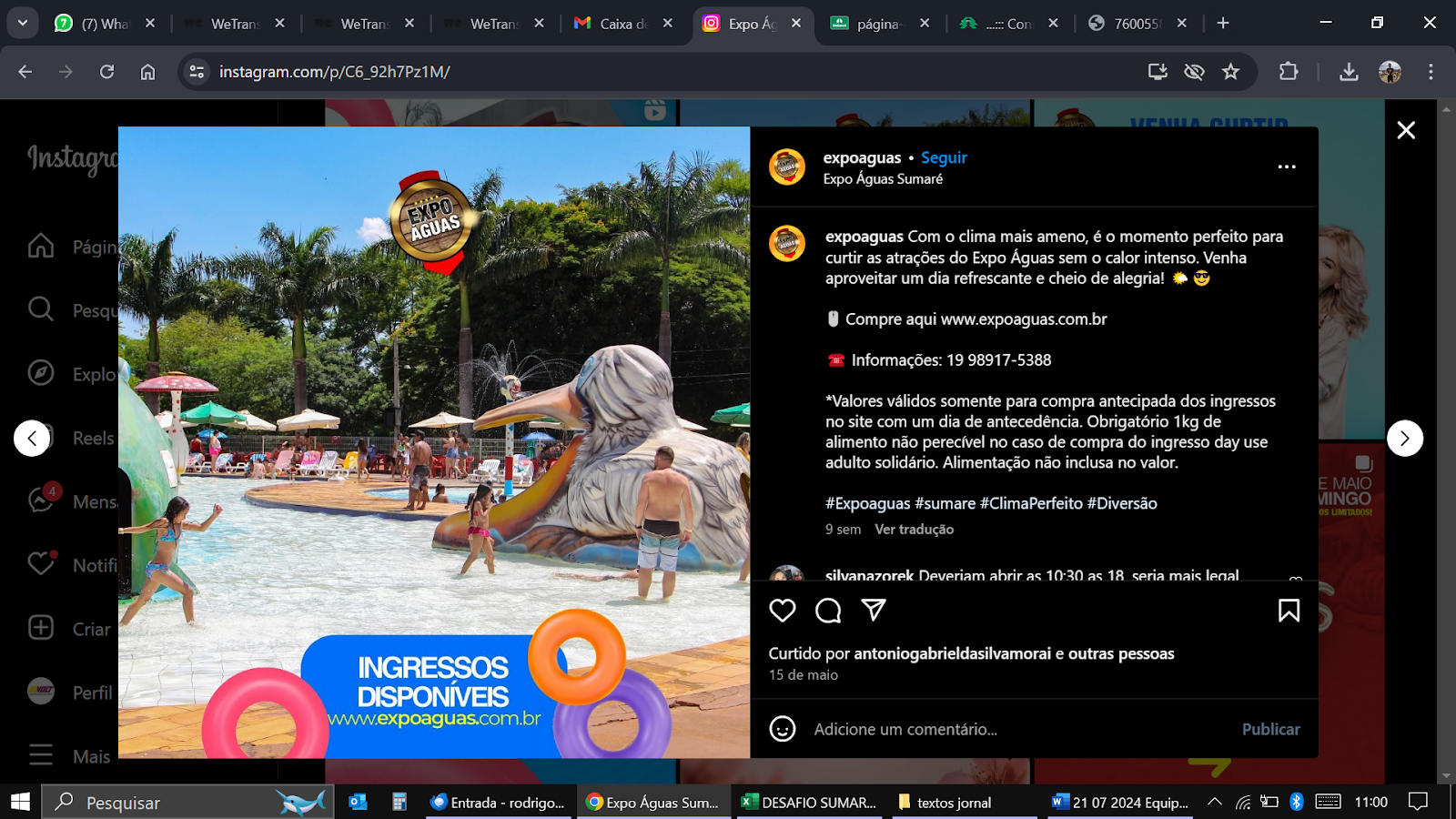This screenshot has height=819, width=1456.
Task: Open Chrome extensions puzzle icon
Action: click(x=1289, y=71)
